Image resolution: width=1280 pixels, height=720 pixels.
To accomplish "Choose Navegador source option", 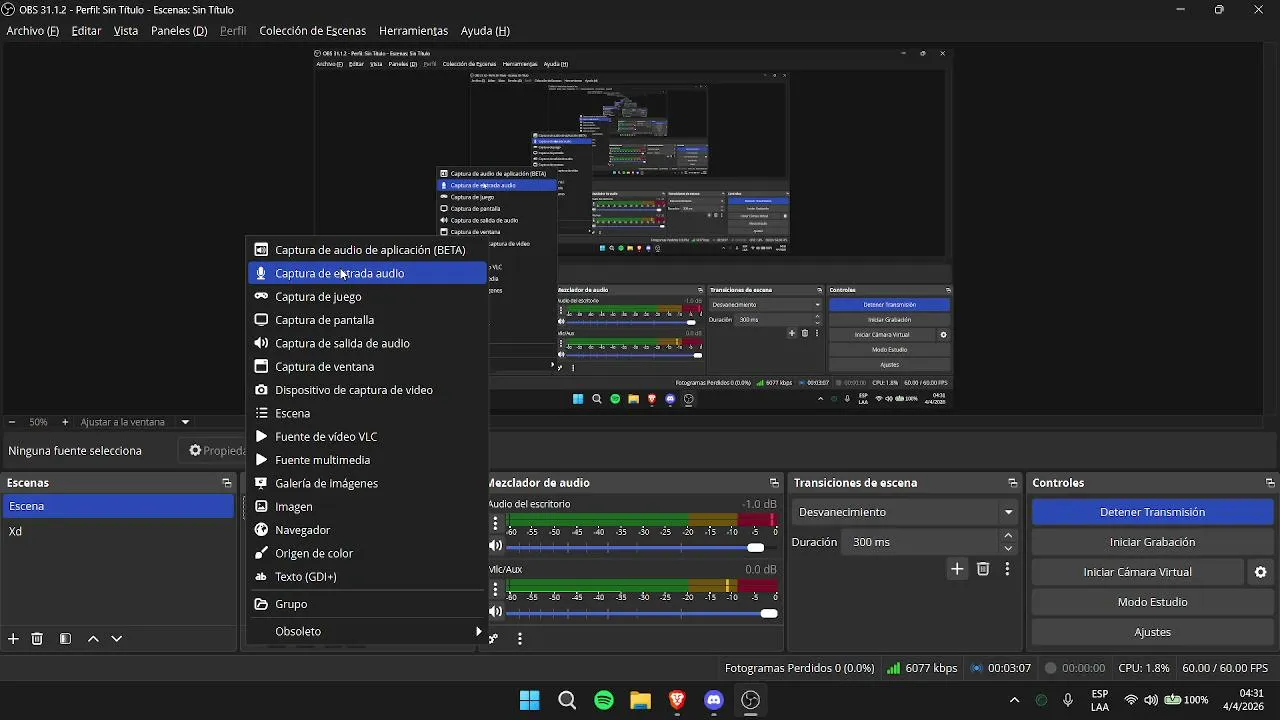I will coord(366,530).
